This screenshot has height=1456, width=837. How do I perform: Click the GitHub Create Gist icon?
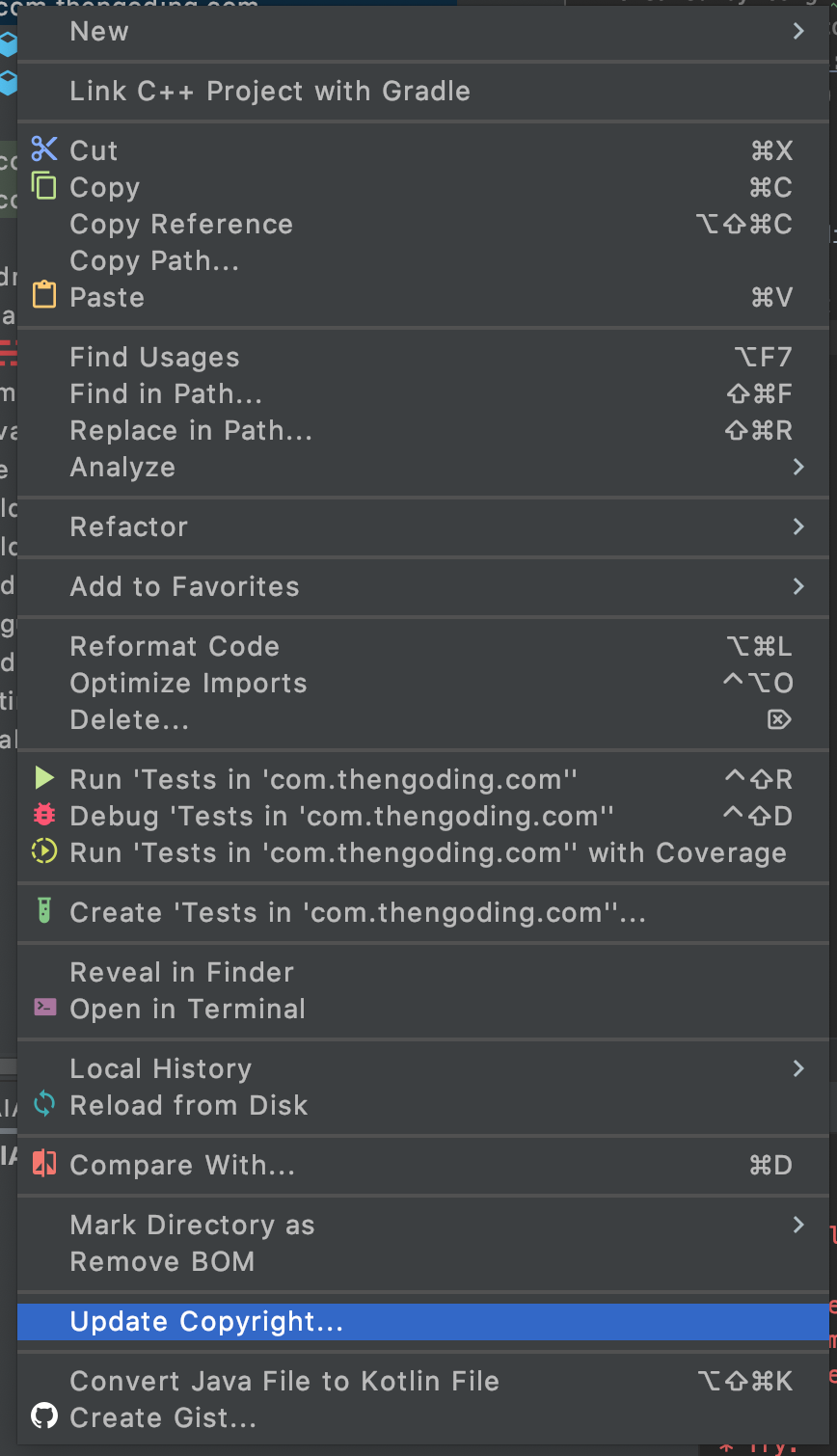tap(44, 1416)
